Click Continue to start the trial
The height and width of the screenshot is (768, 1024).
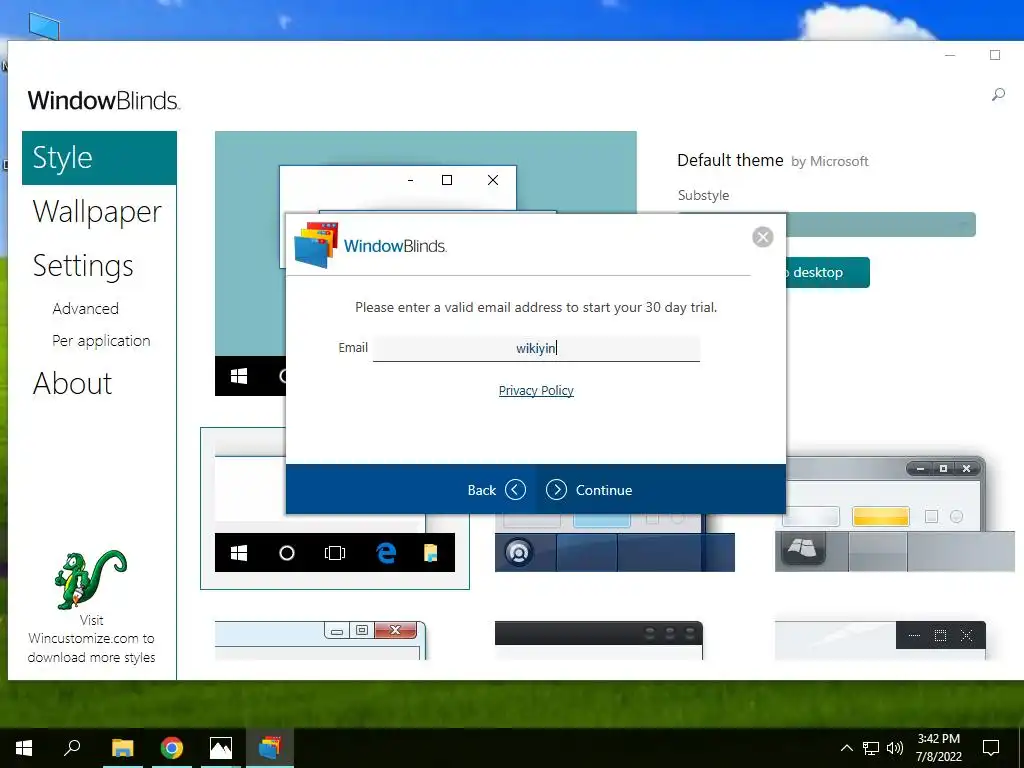(x=589, y=490)
